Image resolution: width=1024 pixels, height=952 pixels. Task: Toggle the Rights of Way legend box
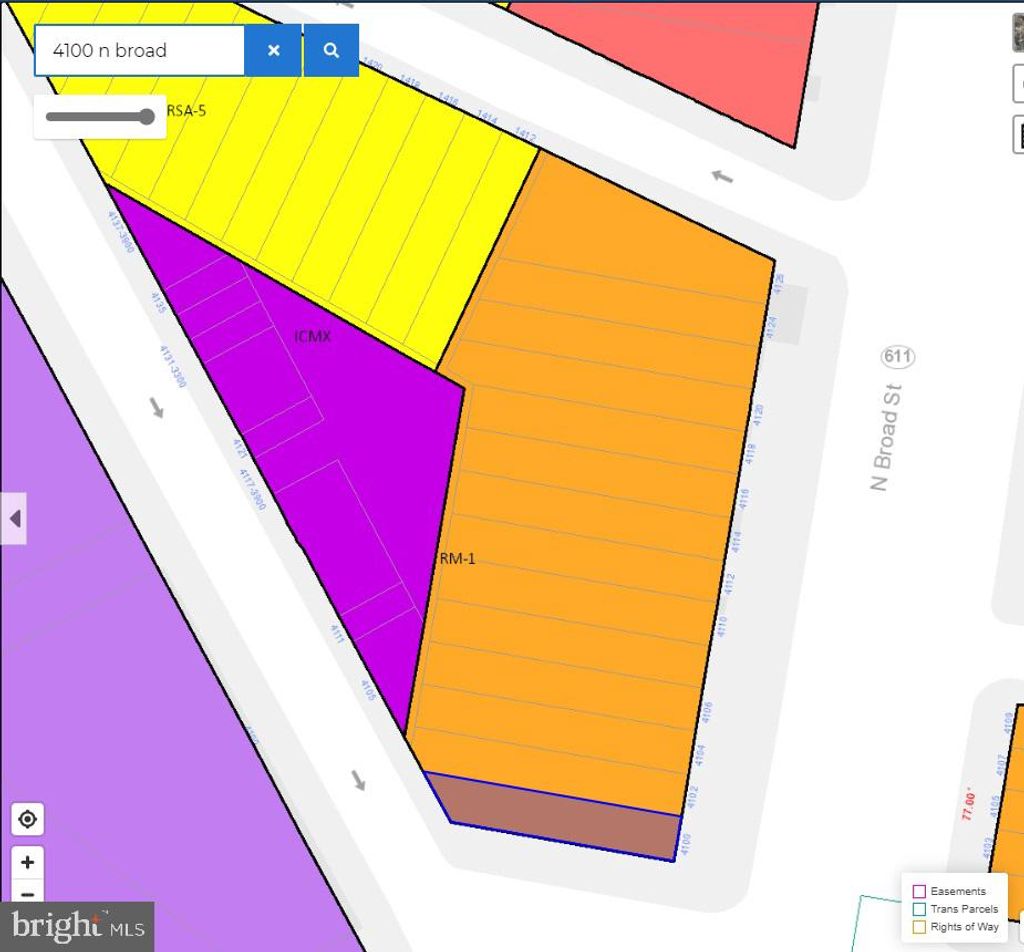[919, 927]
